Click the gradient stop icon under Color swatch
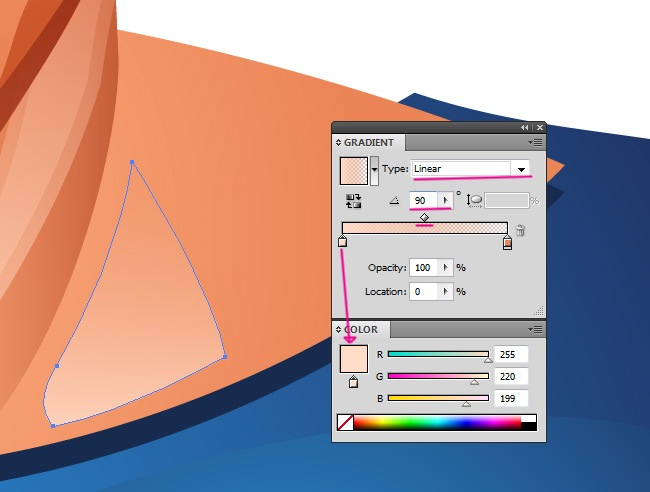 (353, 382)
